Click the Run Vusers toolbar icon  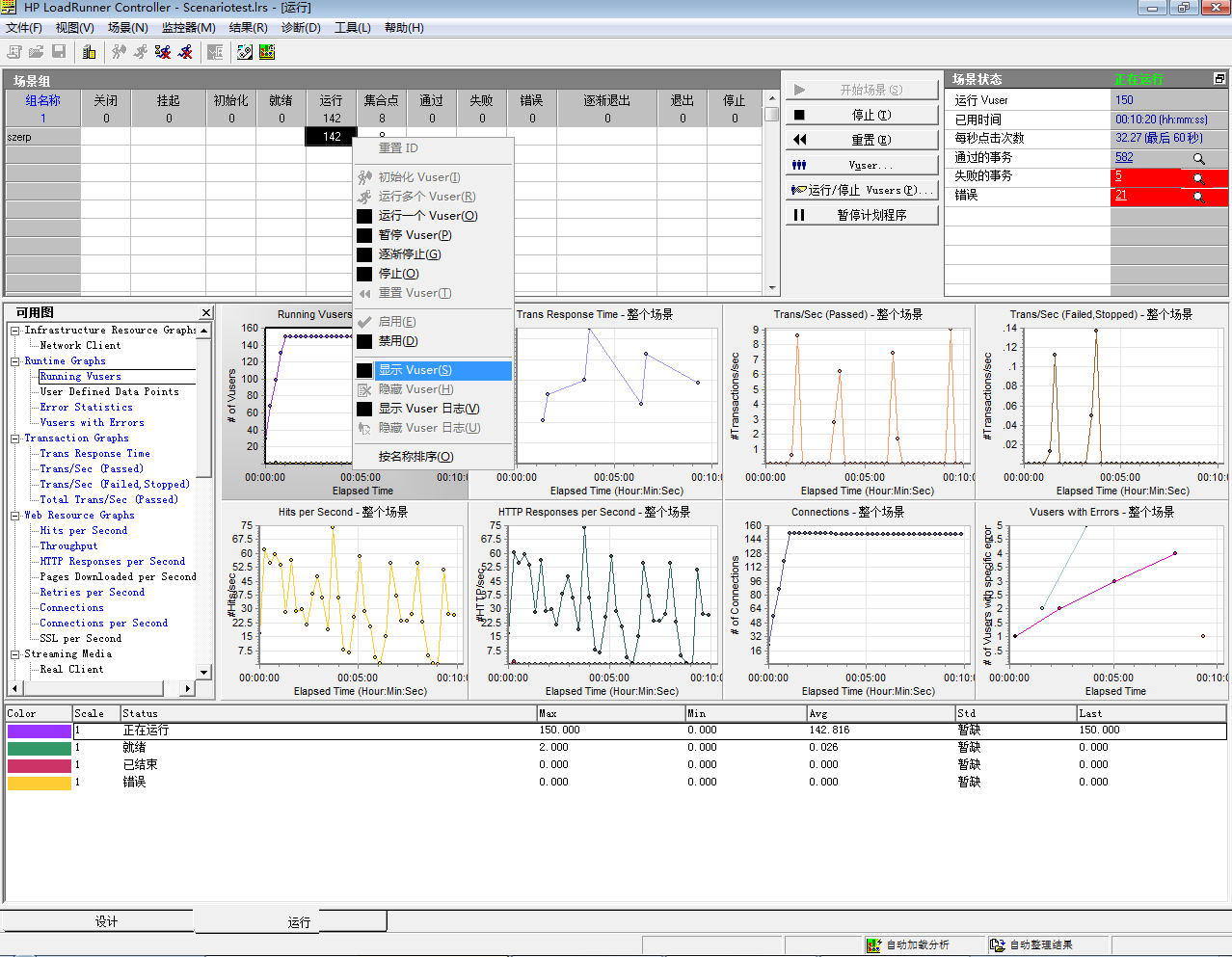141,51
